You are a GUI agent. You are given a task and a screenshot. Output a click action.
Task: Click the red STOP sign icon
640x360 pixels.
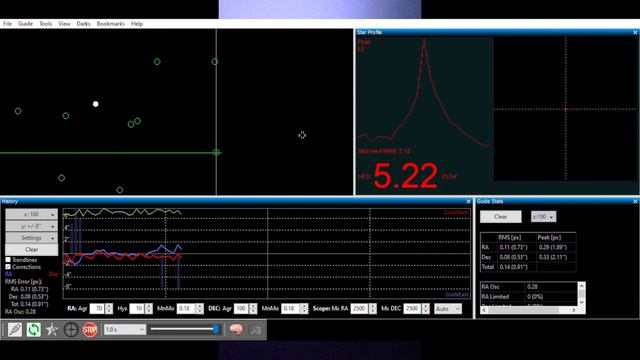(x=89, y=329)
